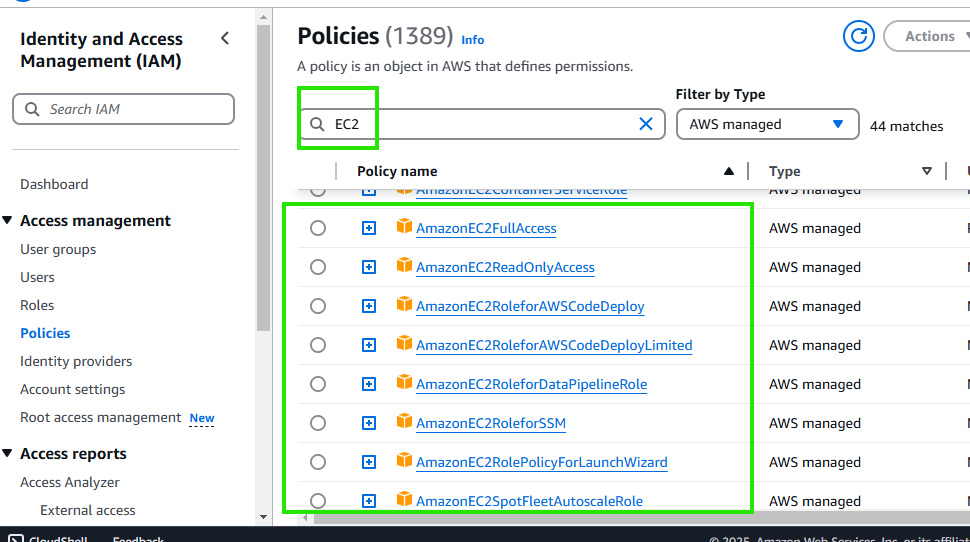Collapse the Access reports section

click(7, 453)
